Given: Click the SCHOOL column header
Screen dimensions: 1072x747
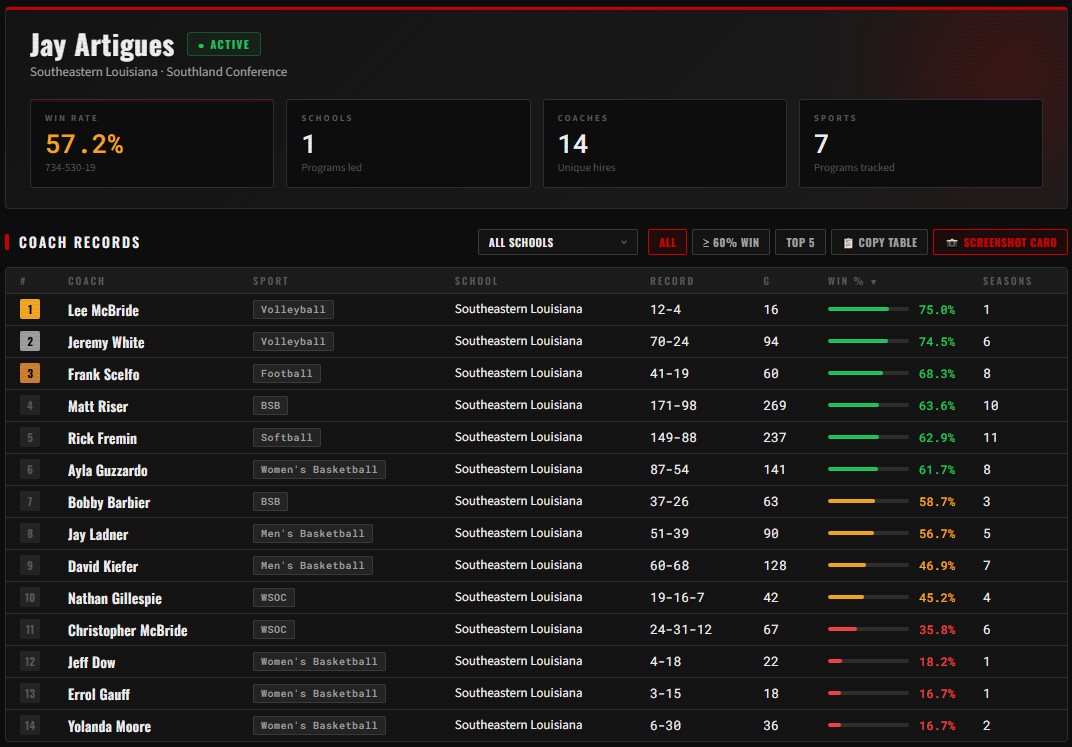Looking at the screenshot, I should click(477, 281).
